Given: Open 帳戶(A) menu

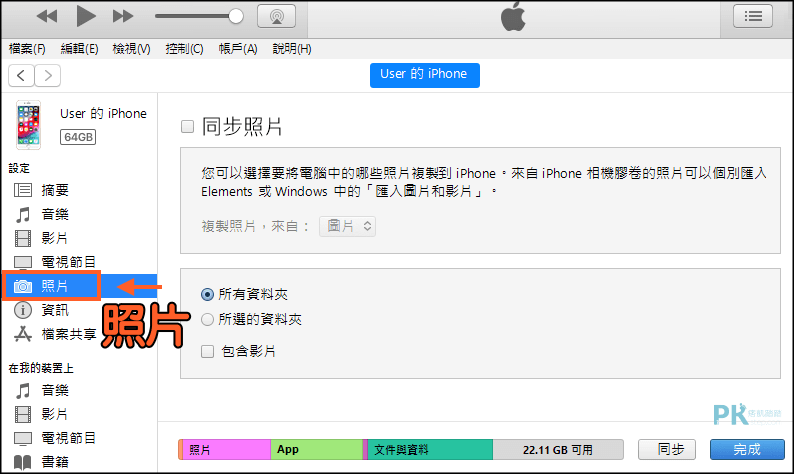Looking at the screenshot, I should click(238, 49).
